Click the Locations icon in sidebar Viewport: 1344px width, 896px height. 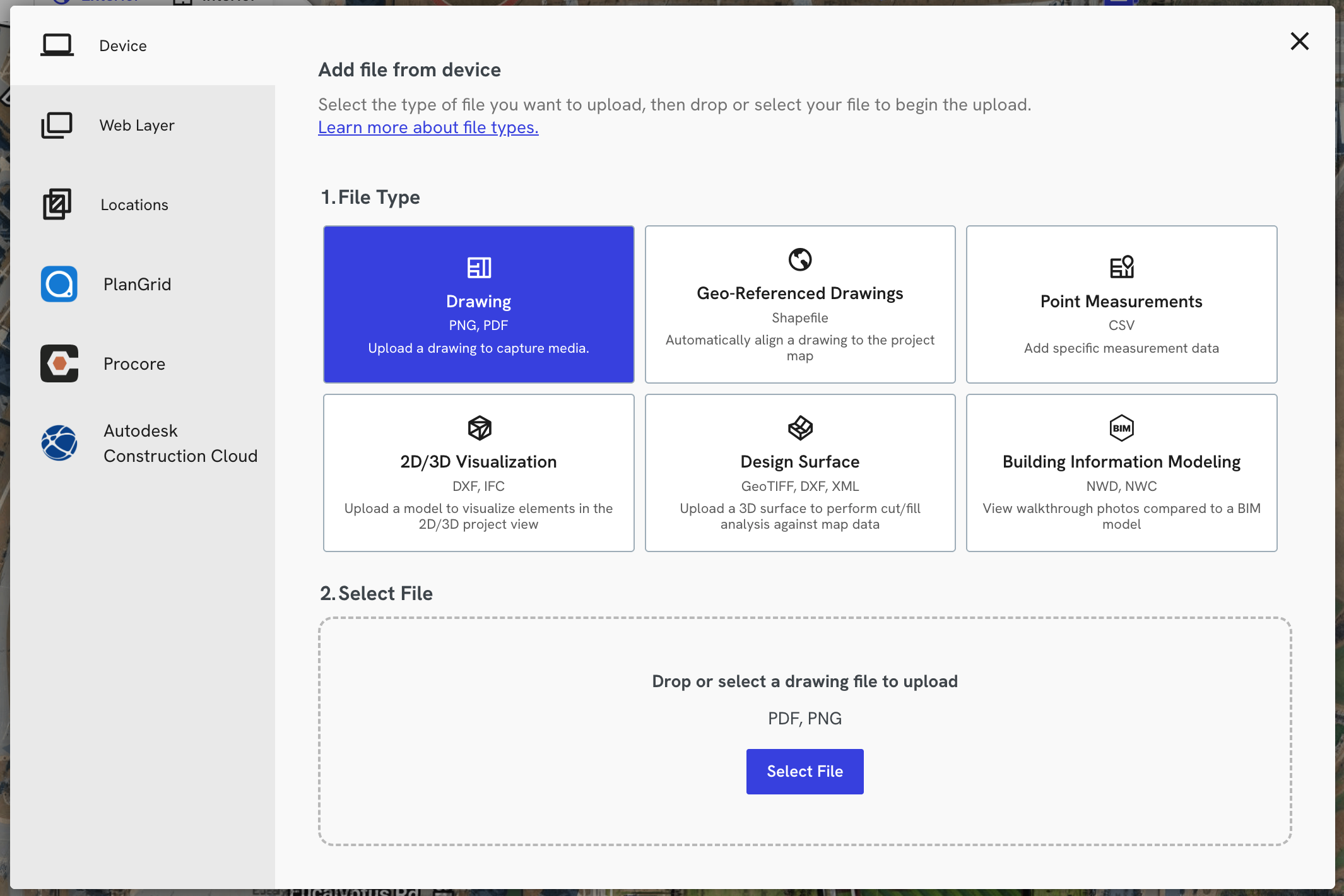click(x=57, y=204)
